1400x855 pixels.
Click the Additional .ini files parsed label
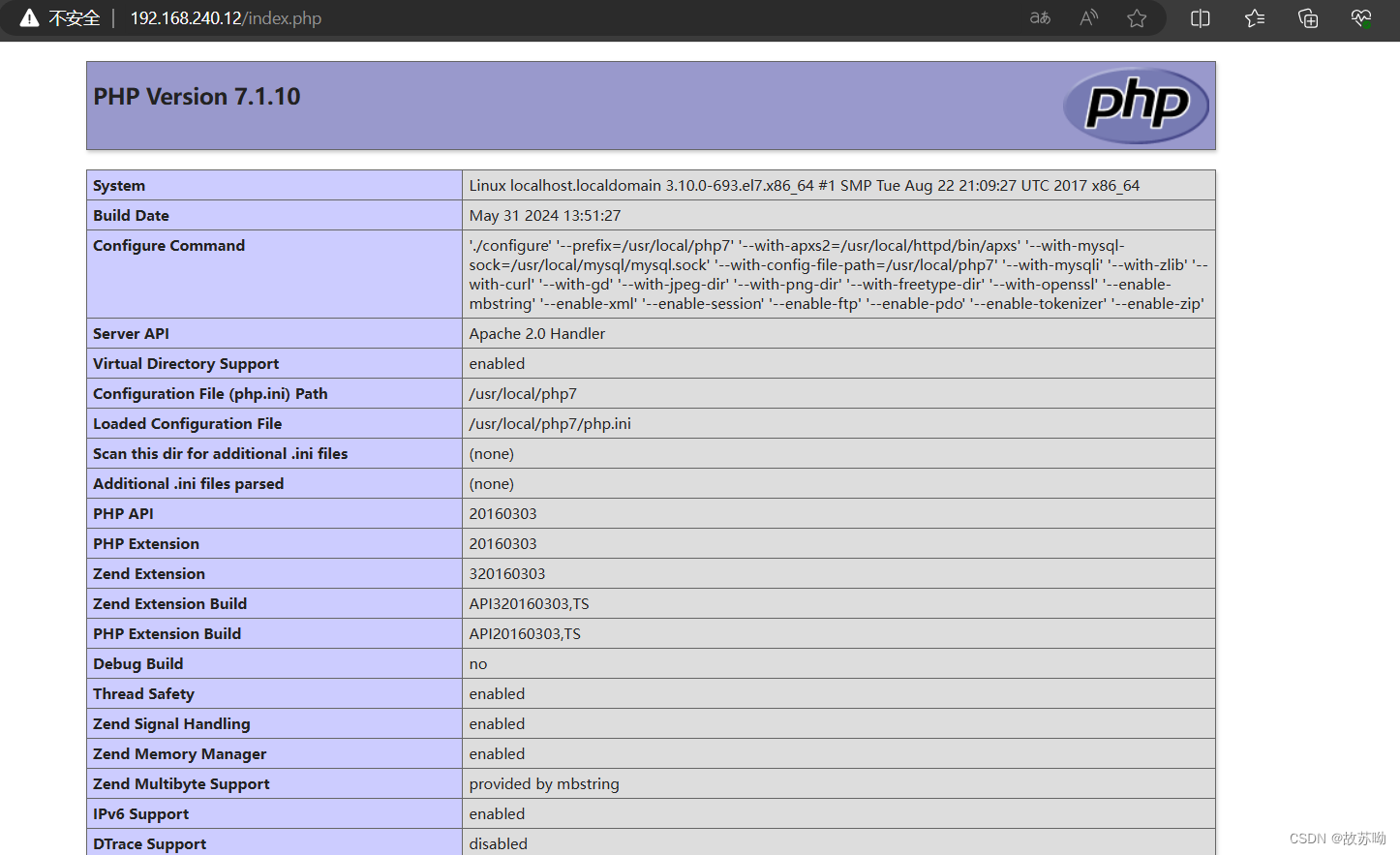pos(188,484)
